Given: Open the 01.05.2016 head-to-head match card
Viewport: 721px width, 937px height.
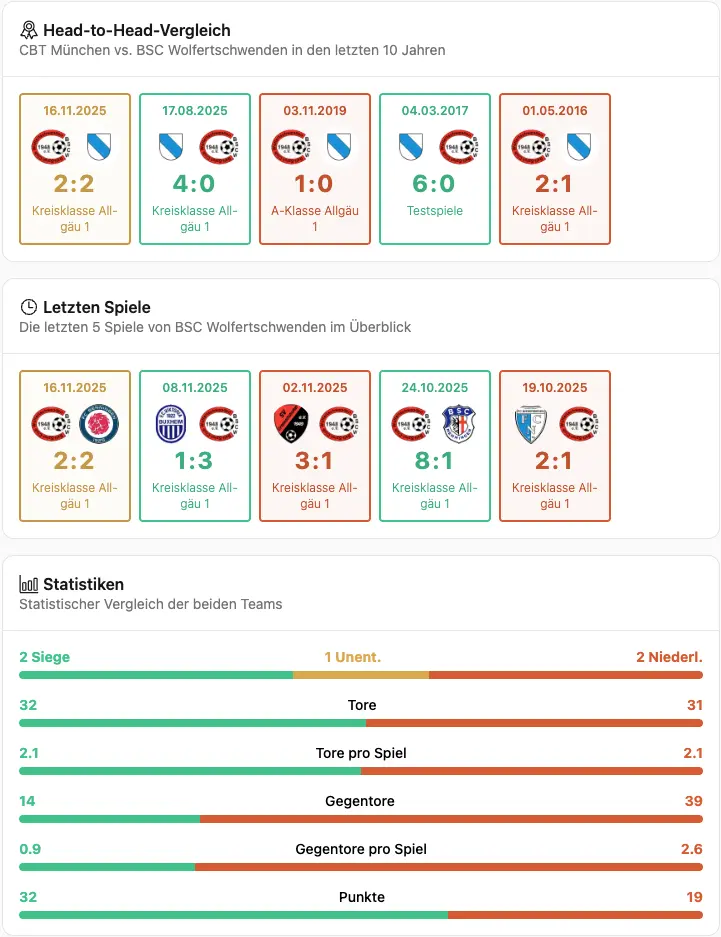Looking at the screenshot, I should pyautogui.click(x=555, y=168).
